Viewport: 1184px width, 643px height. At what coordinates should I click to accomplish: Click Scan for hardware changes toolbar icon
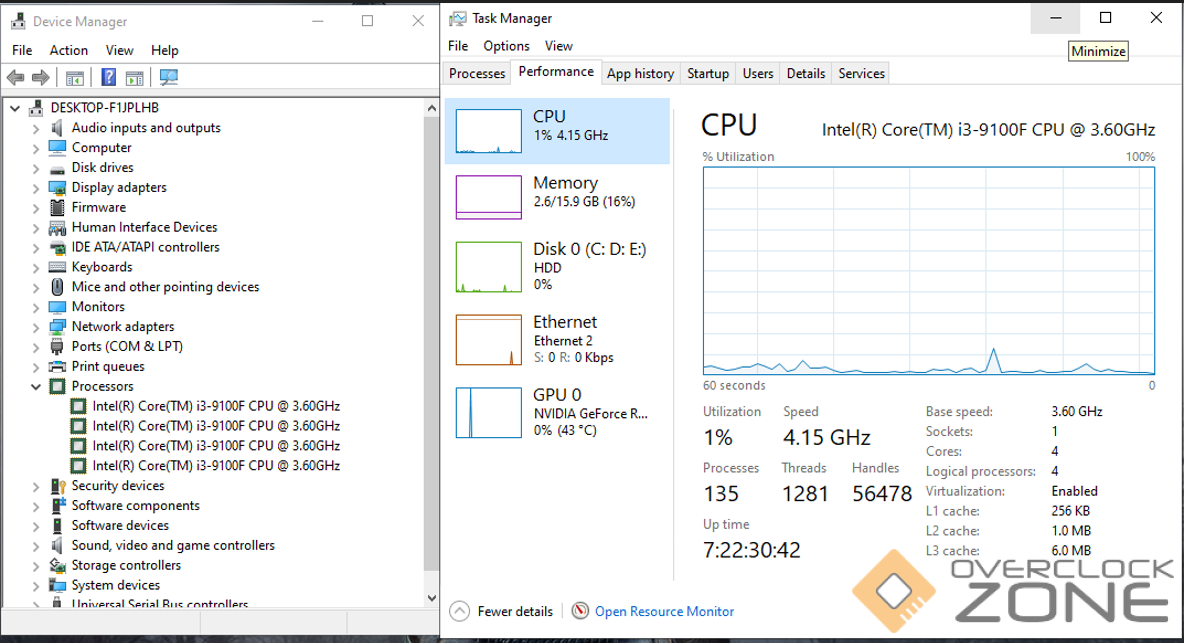pyautogui.click(x=169, y=78)
